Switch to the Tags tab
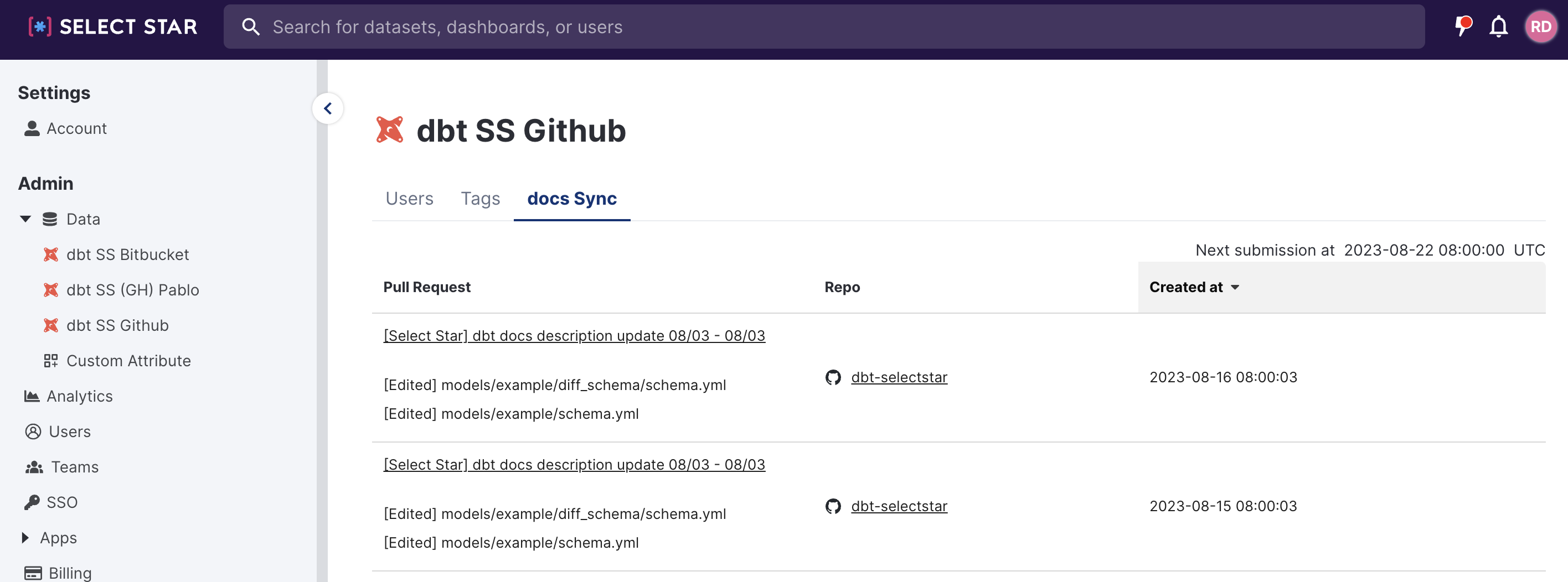This screenshot has height=582, width=1568. [x=479, y=198]
